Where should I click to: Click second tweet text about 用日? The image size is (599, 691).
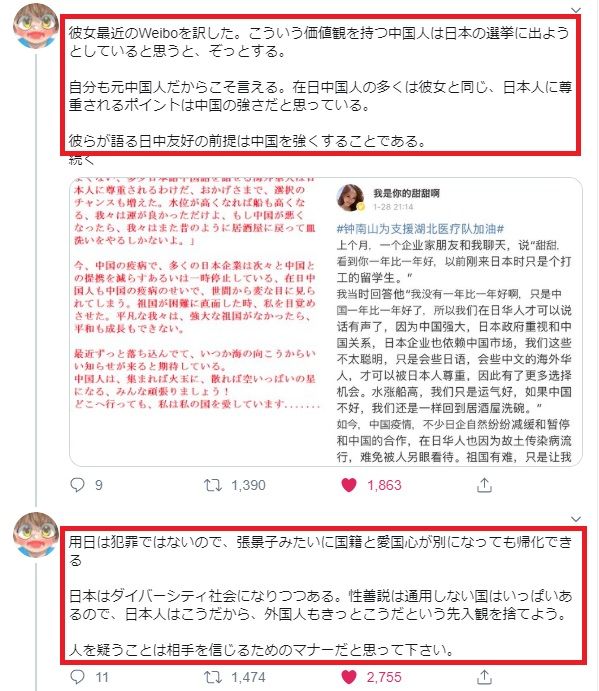pos(320,595)
